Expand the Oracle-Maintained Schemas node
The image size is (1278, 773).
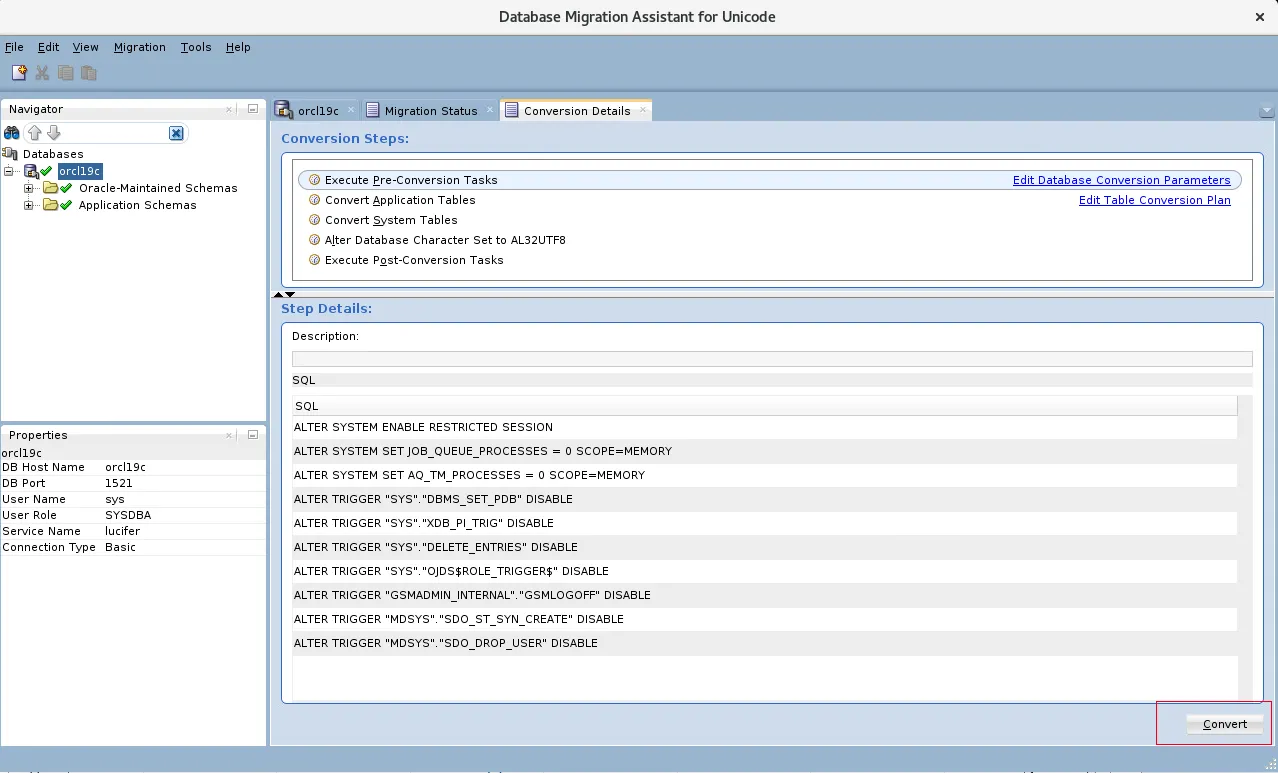point(29,188)
